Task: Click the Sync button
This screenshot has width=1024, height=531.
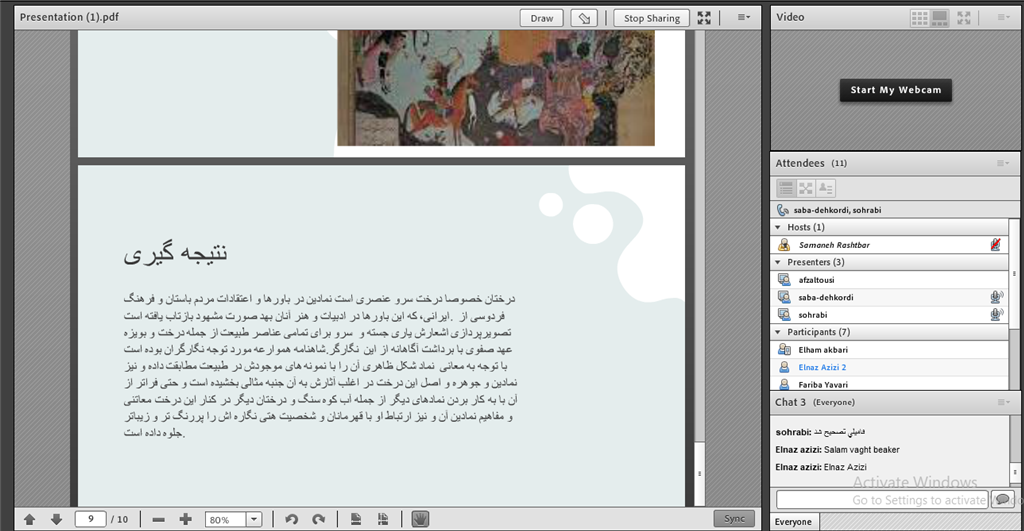Action: pyautogui.click(x=734, y=519)
